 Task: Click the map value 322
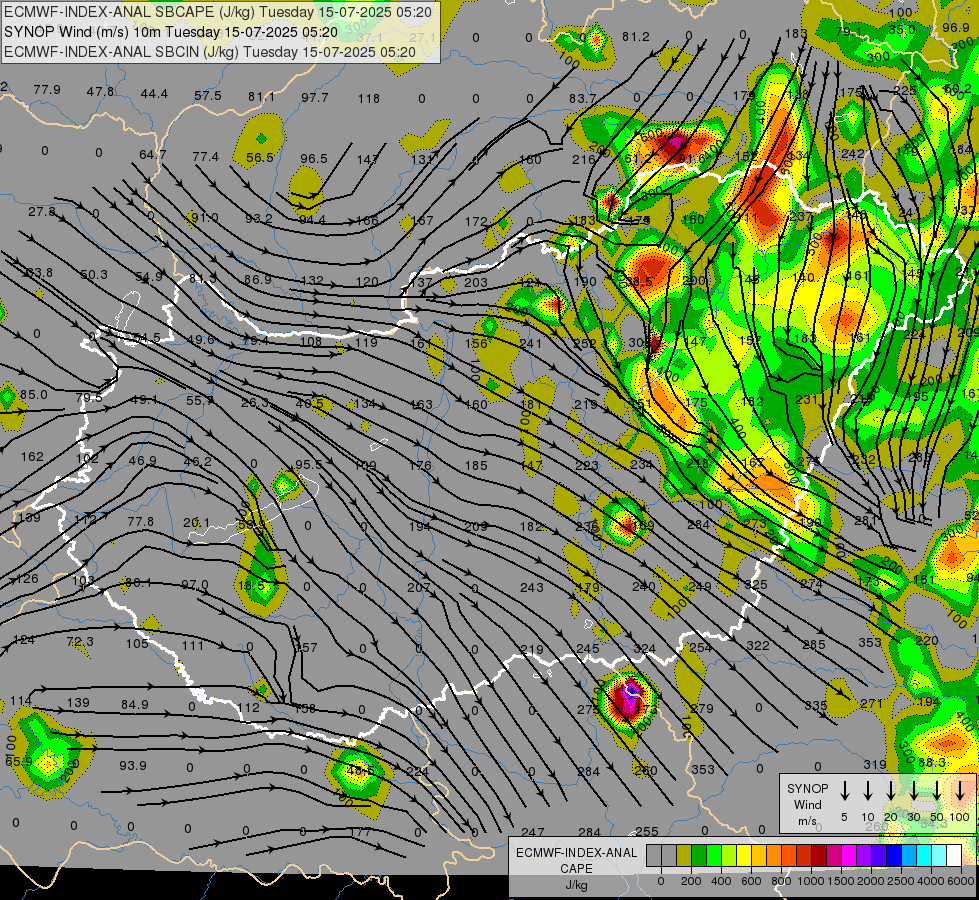757,645
